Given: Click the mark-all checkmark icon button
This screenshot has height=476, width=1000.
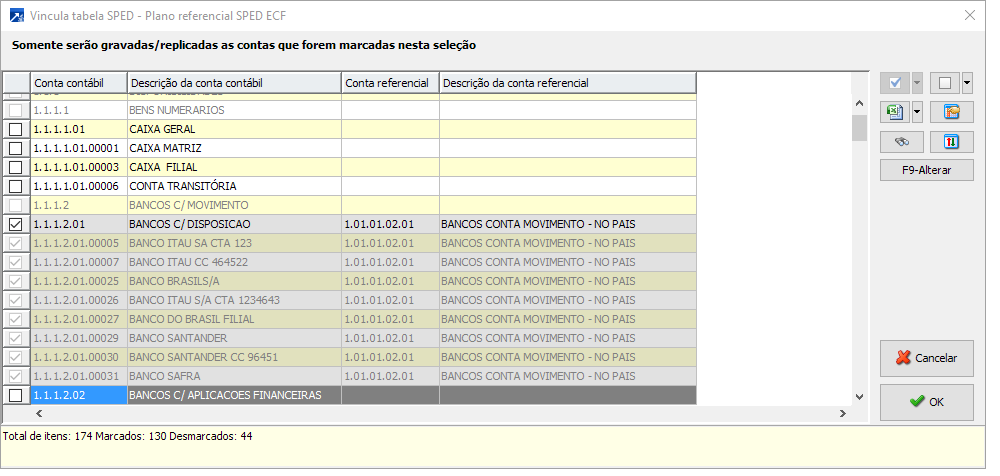Looking at the screenshot, I should [895, 83].
